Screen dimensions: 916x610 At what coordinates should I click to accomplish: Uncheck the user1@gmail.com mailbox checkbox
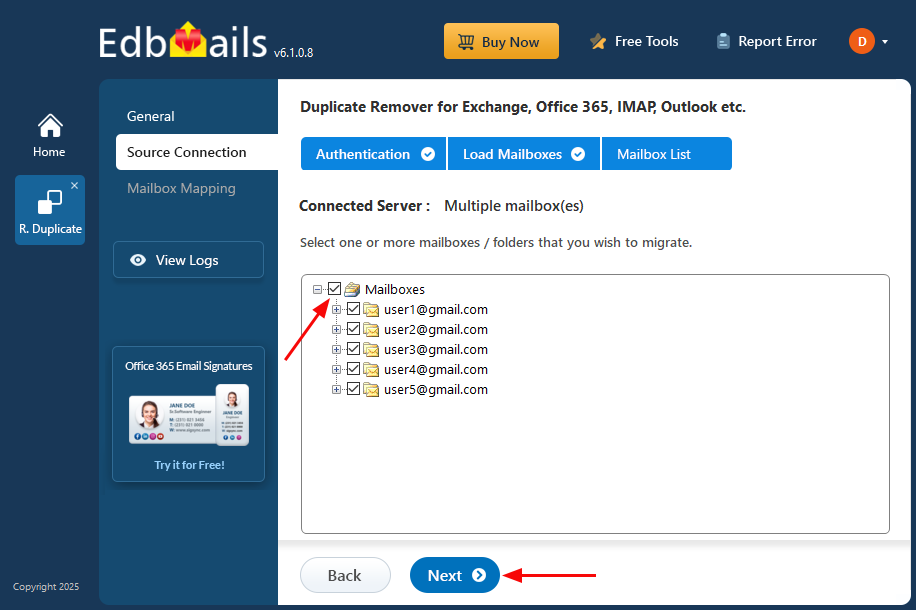[353, 309]
